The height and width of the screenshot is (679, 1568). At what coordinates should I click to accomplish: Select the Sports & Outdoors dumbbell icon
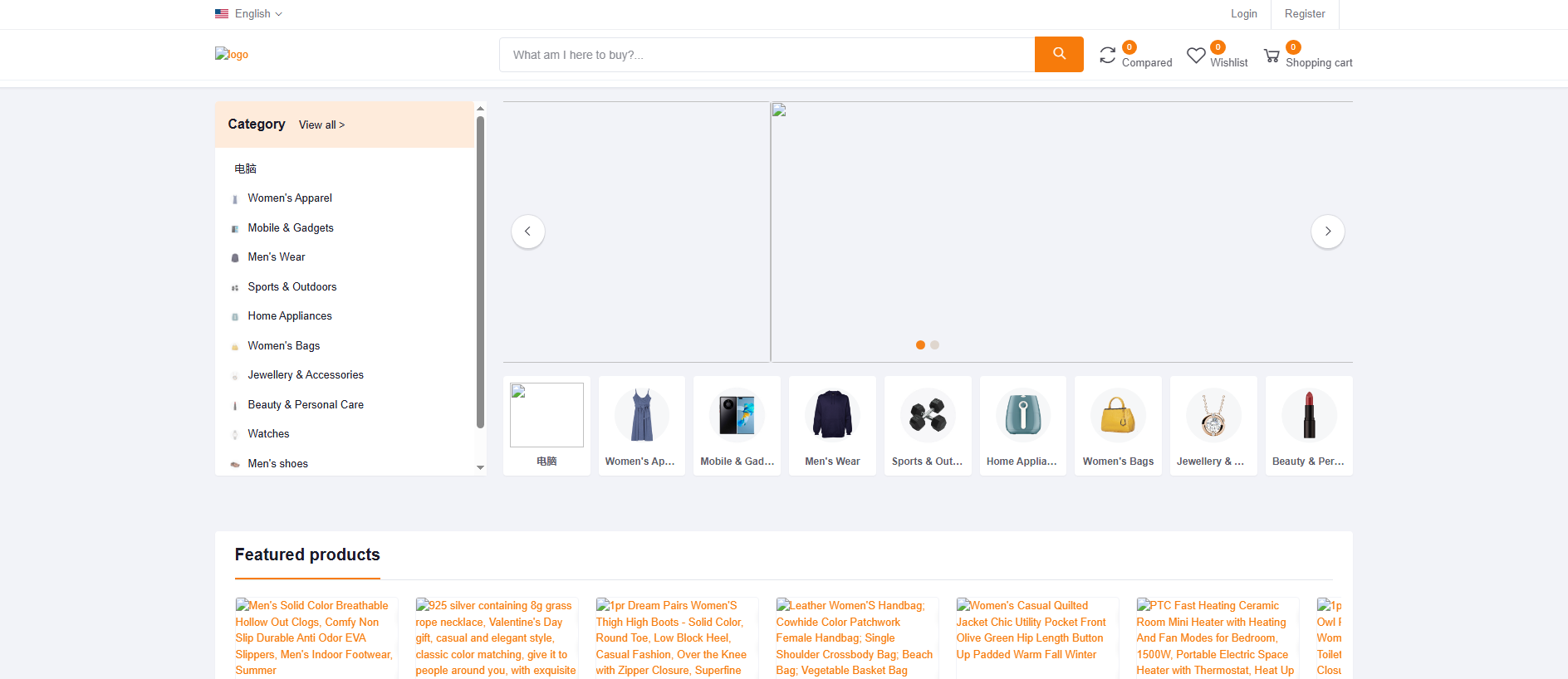point(928,415)
